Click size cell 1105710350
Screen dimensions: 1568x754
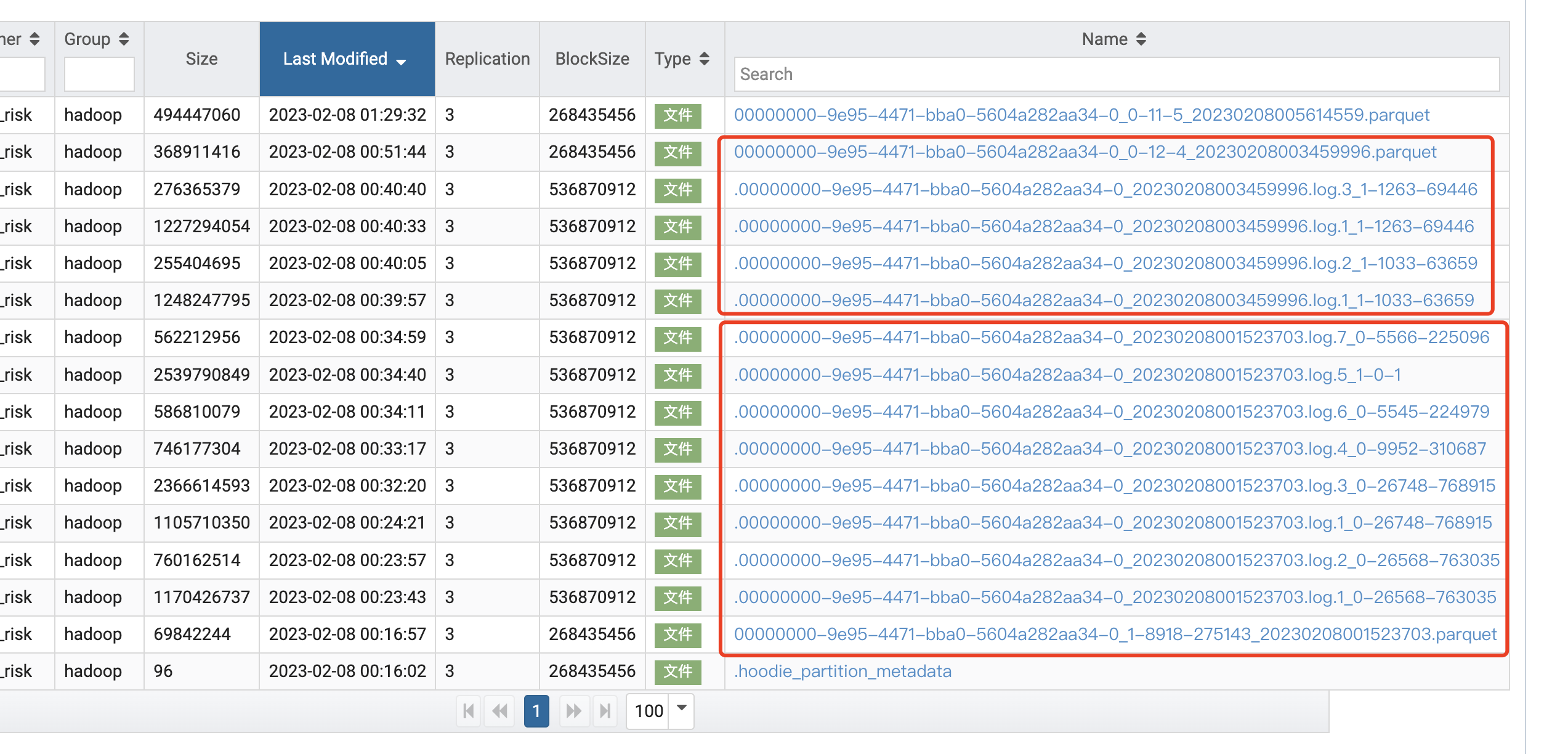[x=201, y=522]
